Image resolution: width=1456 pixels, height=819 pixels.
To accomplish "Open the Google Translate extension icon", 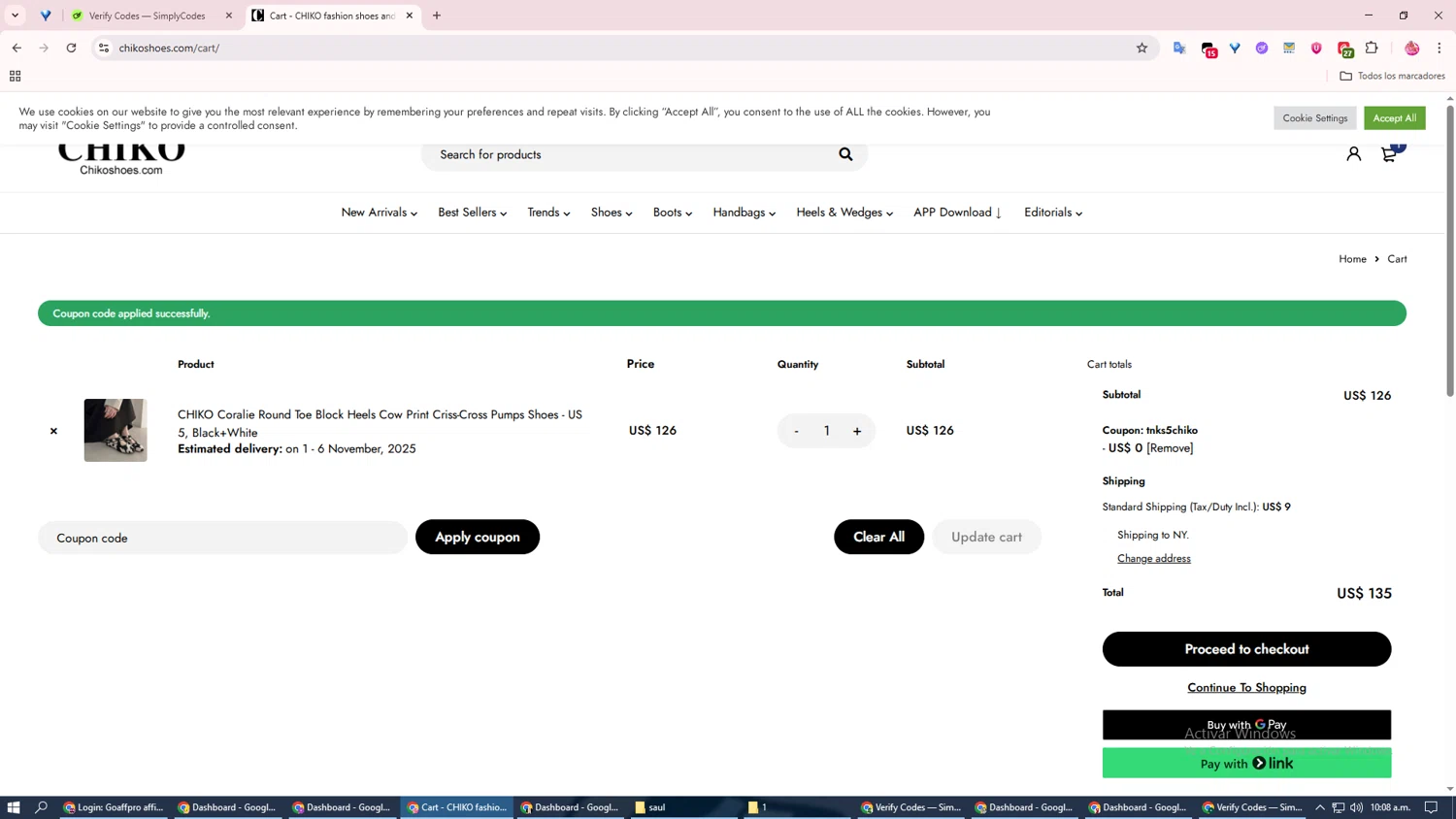I will tap(1179, 48).
